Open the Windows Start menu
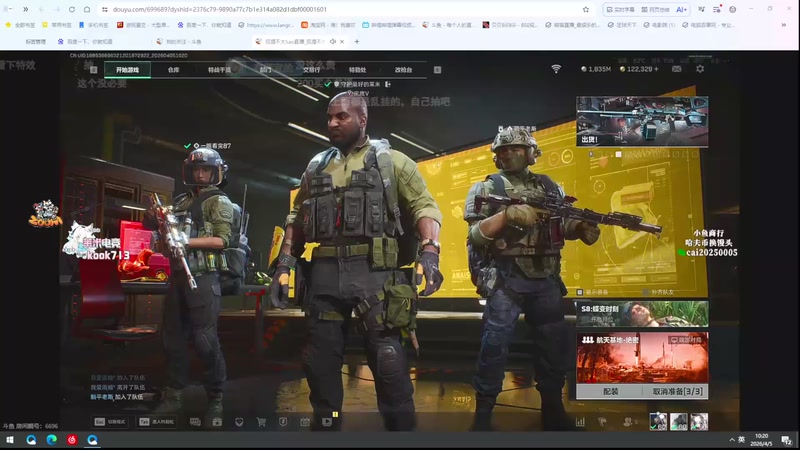800x450 pixels. [x=10, y=440]
